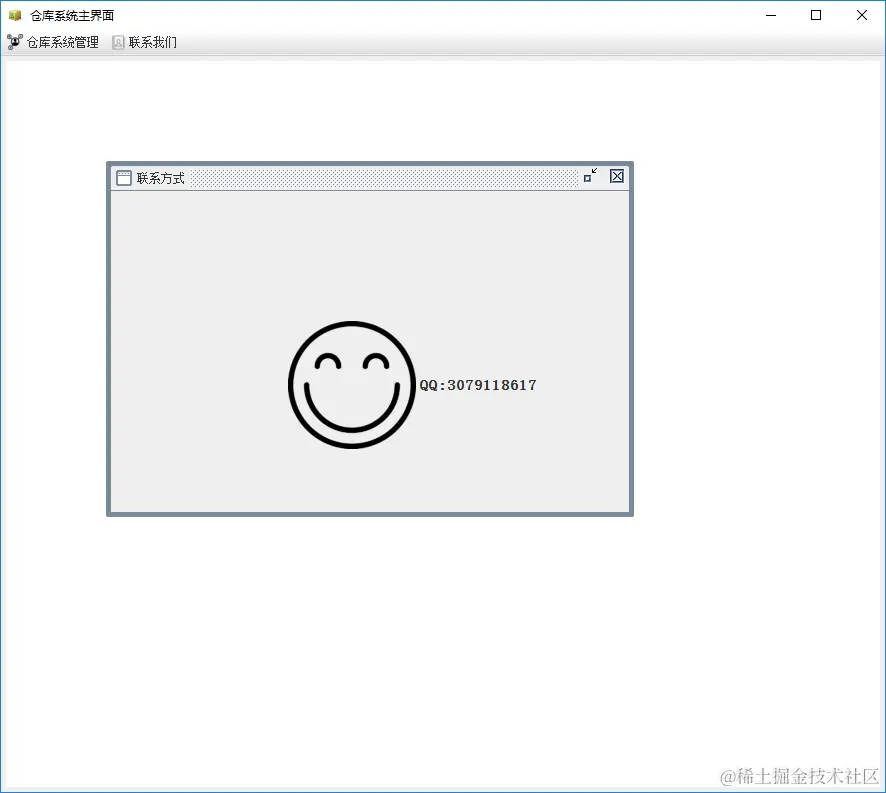Click the 联系我们 contact icon
The height and width of the screenshot is (793, 886).
coord(118,43)
